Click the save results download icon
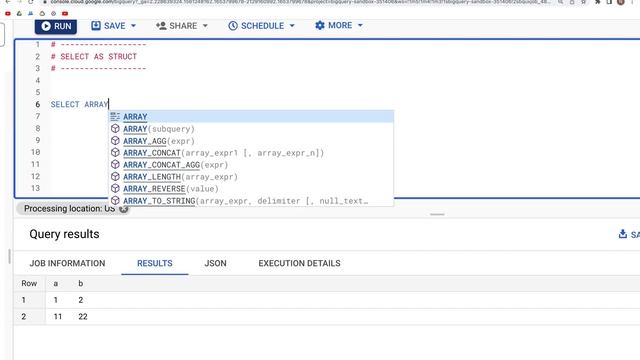 (622, 234)
